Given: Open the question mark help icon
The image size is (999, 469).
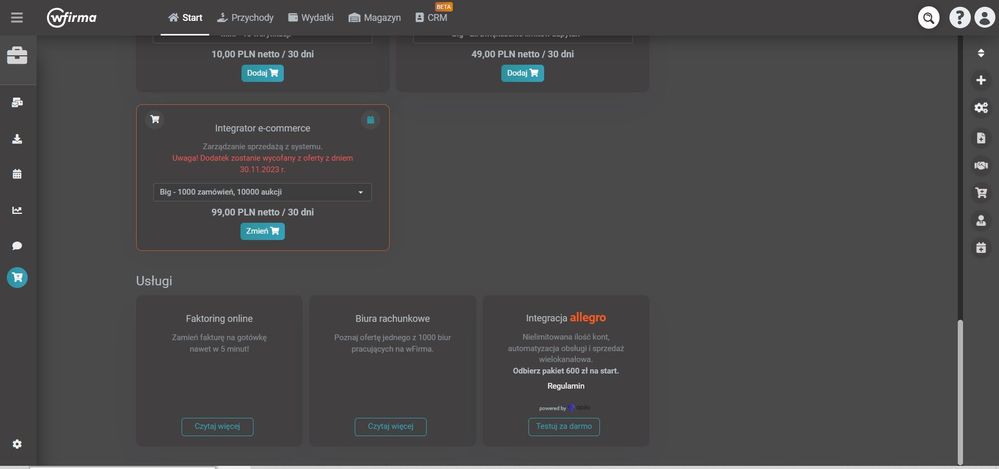Looking at the screenshot, I should [x=959, y=17].
